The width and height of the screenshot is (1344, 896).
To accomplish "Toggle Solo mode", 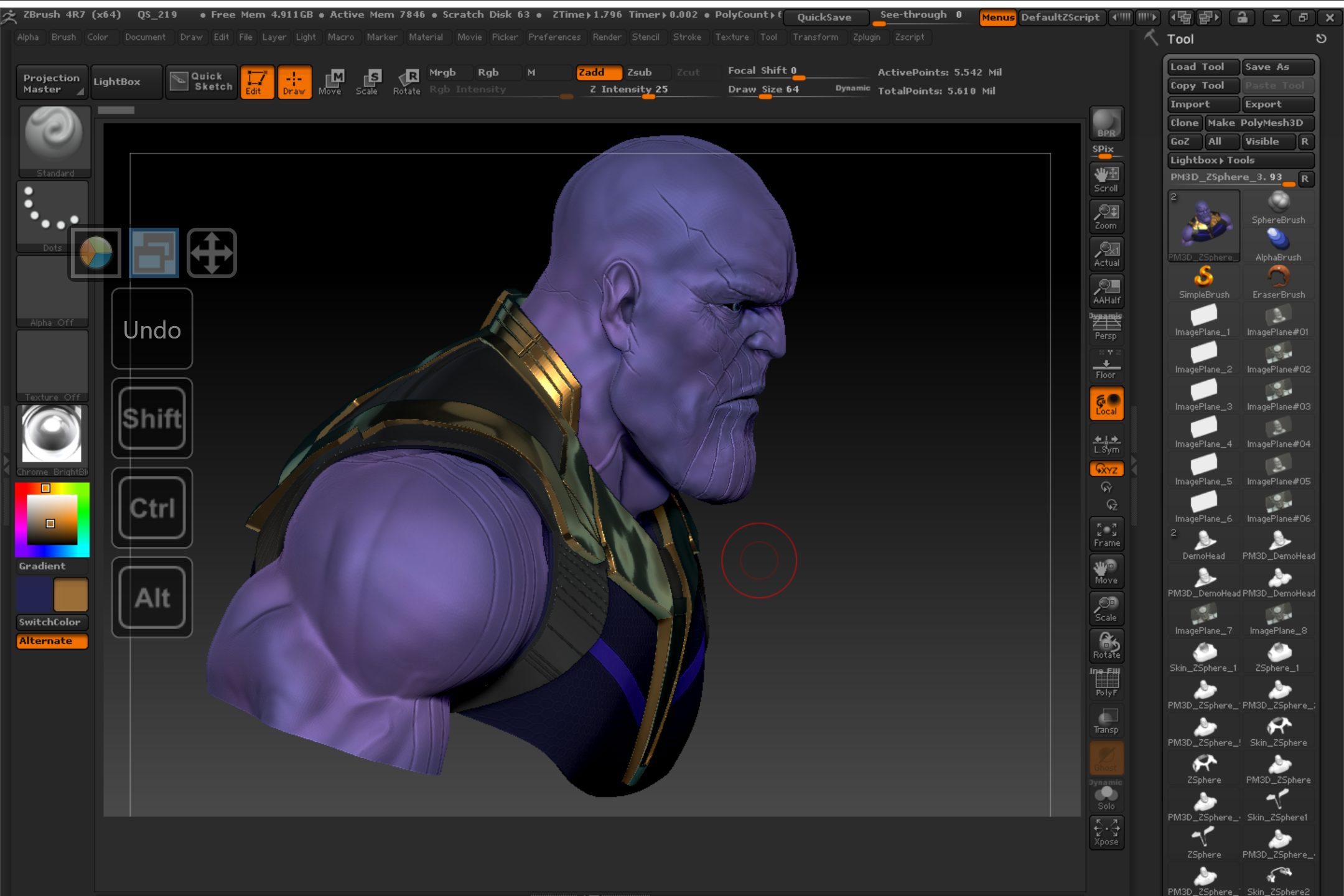I will 1106,796.
